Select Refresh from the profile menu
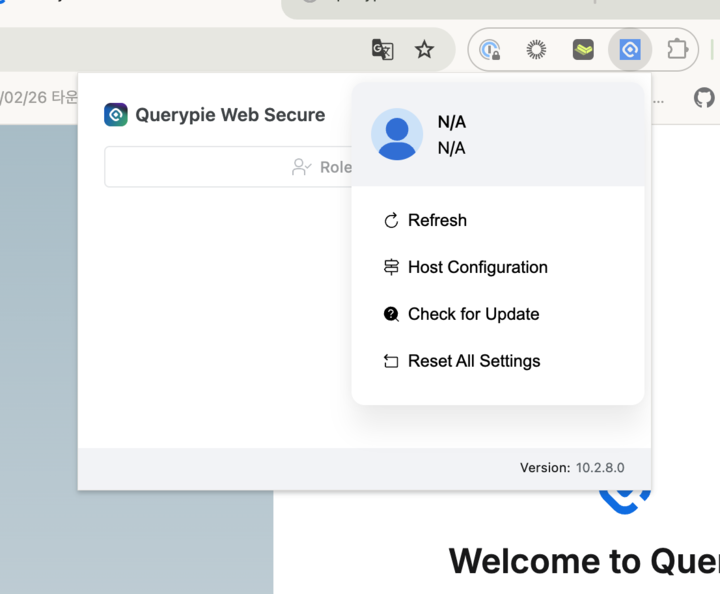Viewport: 720px width, 594px height. (437, 220)
